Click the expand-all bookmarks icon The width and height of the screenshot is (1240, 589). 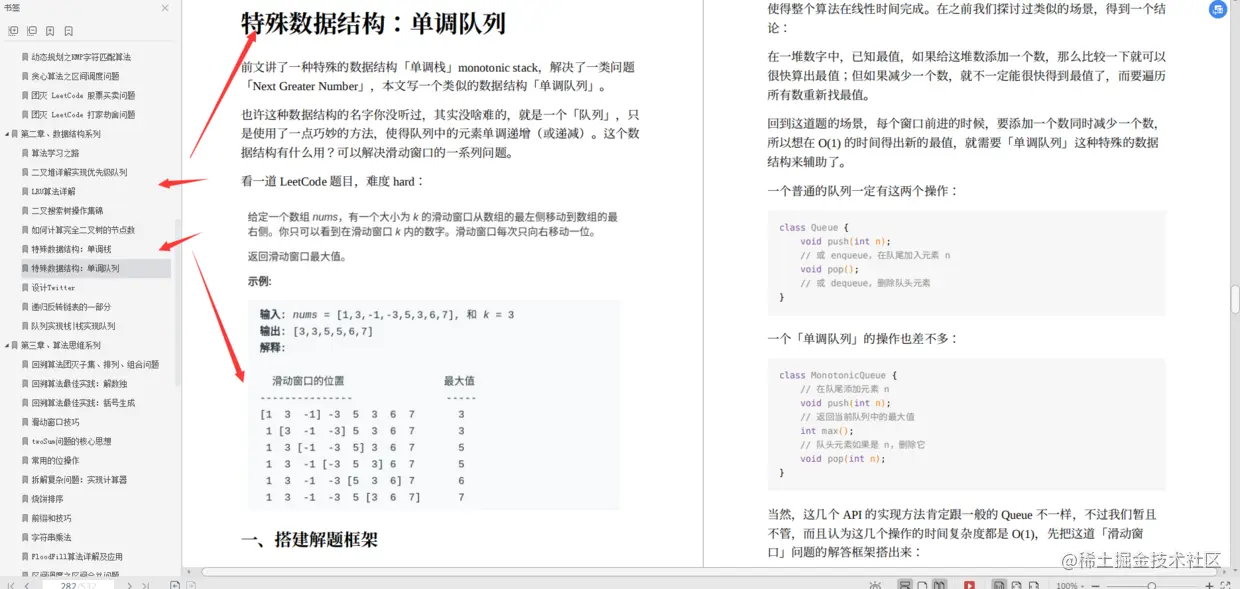13,31
